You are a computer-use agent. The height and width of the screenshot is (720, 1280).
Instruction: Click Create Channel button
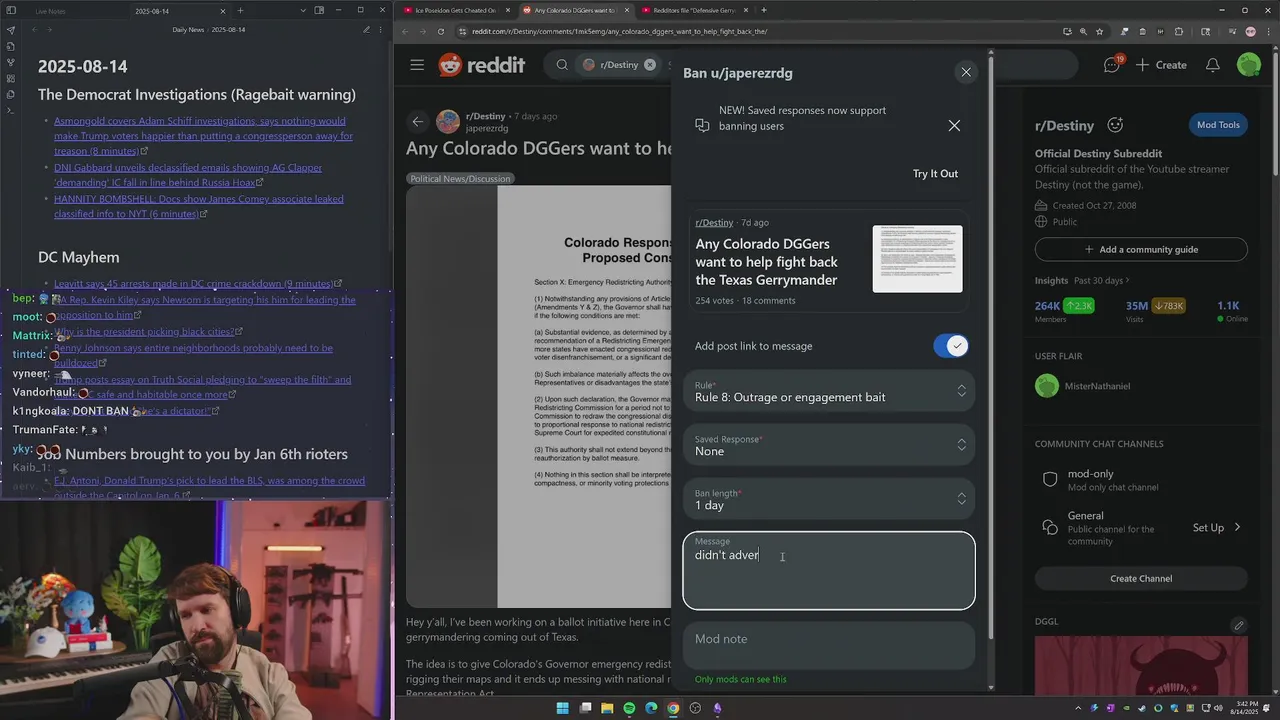1141,579
